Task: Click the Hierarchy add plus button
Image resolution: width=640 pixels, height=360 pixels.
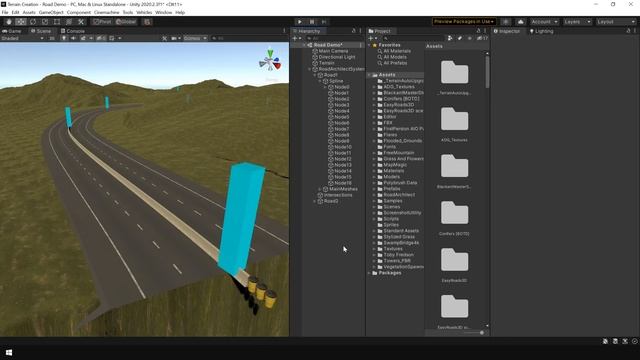Action: click(x=296, y=38)
